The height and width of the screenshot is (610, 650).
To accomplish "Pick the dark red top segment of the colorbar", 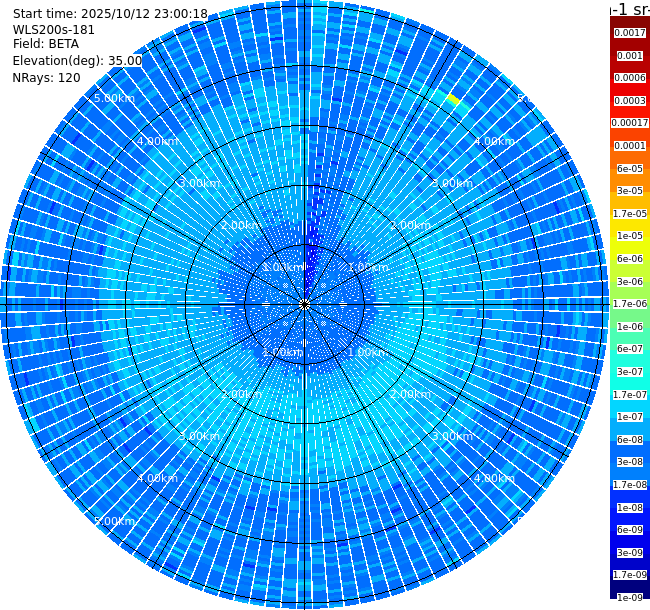I will pyautogui.click(x=630, y=22).
